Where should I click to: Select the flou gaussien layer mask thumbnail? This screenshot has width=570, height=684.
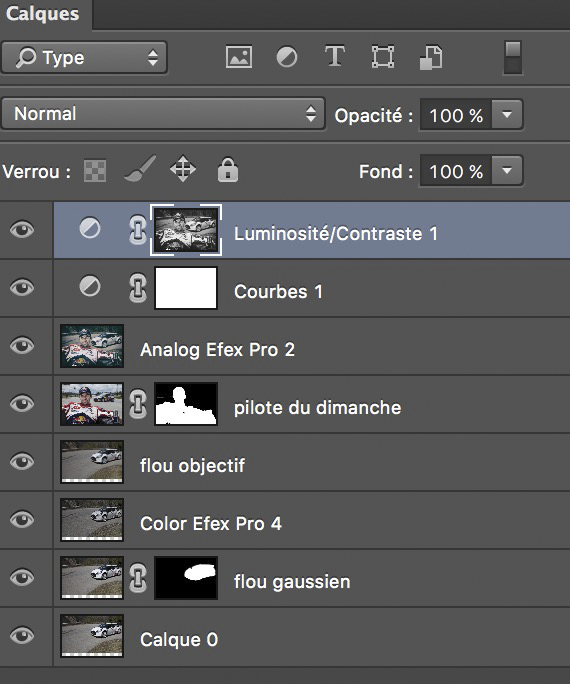click(x=186, y=578)
